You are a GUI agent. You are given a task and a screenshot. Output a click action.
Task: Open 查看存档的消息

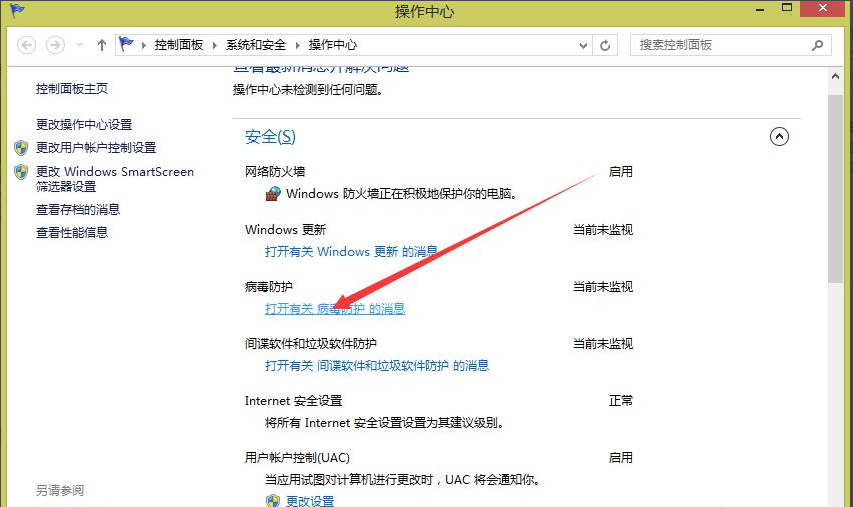coord(78,209)
